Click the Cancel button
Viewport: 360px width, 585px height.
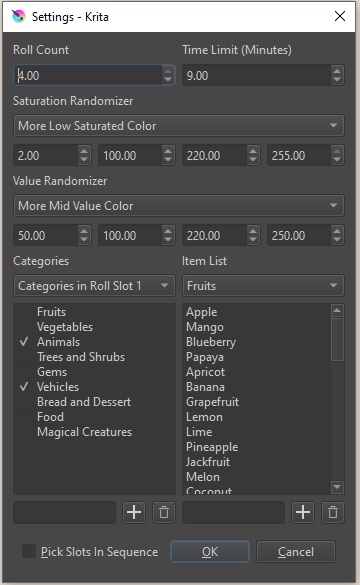coord(296,551)
